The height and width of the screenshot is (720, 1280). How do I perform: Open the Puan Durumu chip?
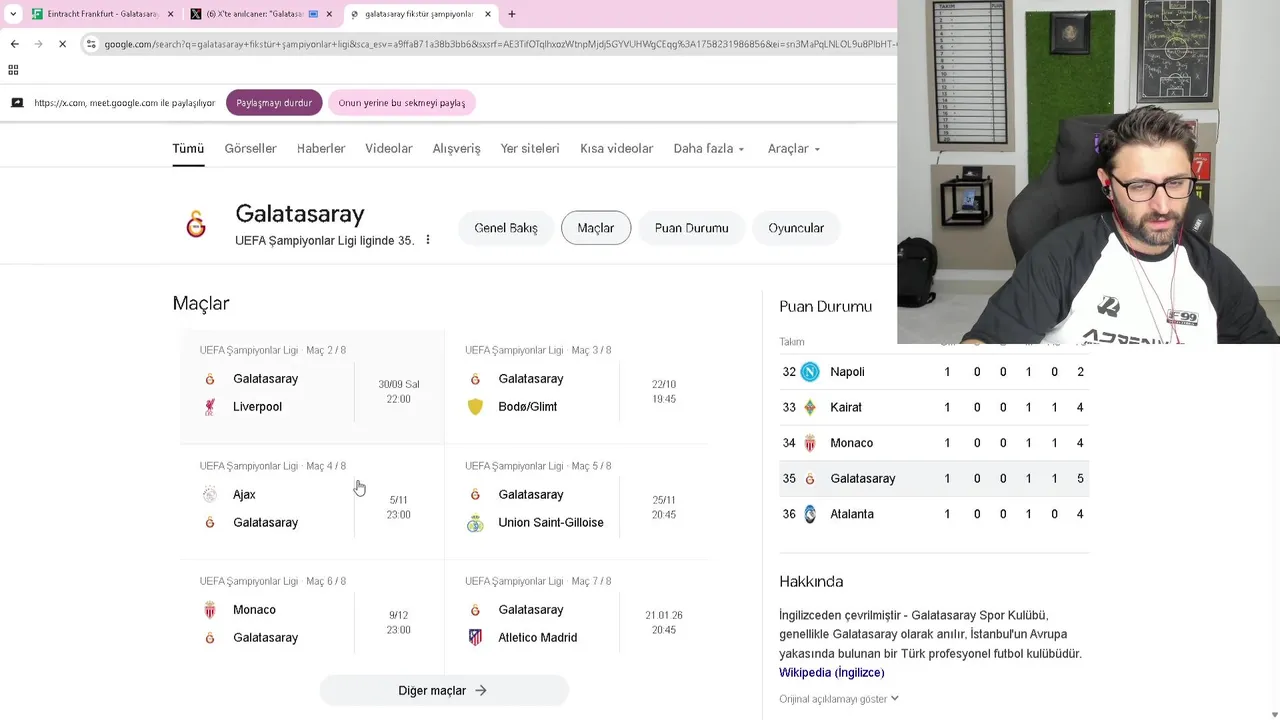tap(691, 228)
